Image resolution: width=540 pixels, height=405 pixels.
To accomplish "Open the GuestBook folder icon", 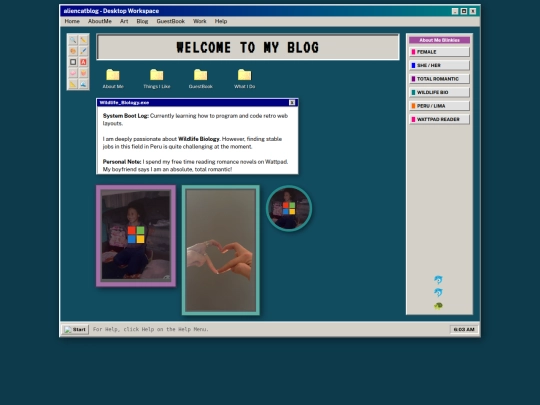I will click(200, 79).
